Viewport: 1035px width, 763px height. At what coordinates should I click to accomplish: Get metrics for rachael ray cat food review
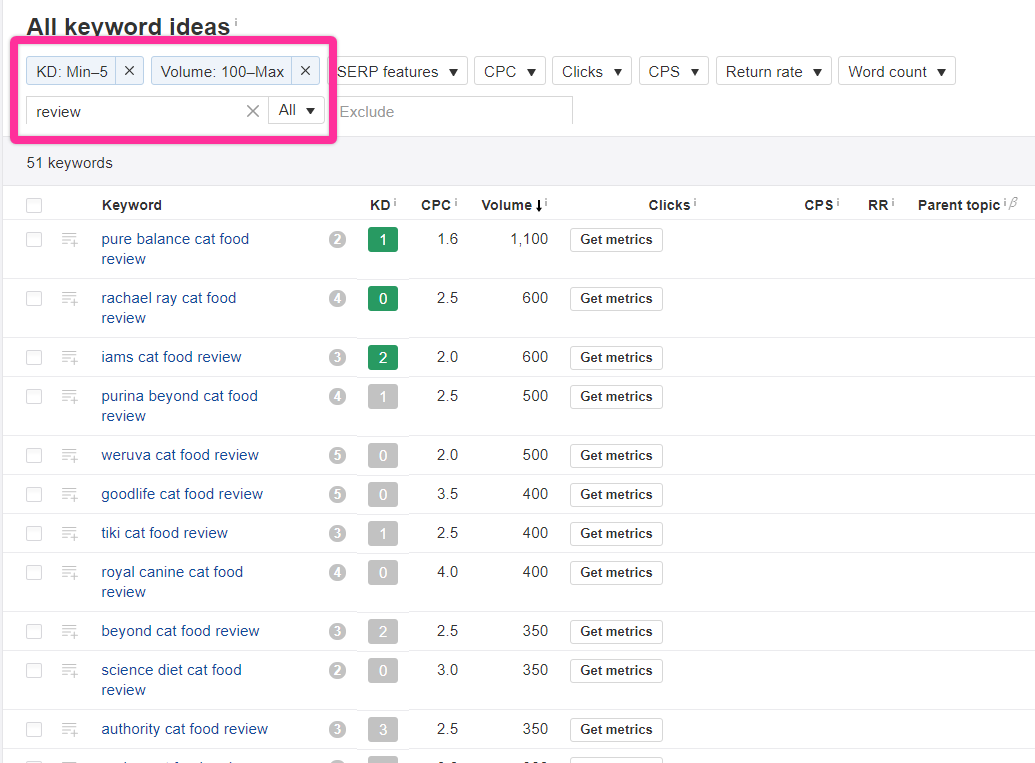point(616,299)
